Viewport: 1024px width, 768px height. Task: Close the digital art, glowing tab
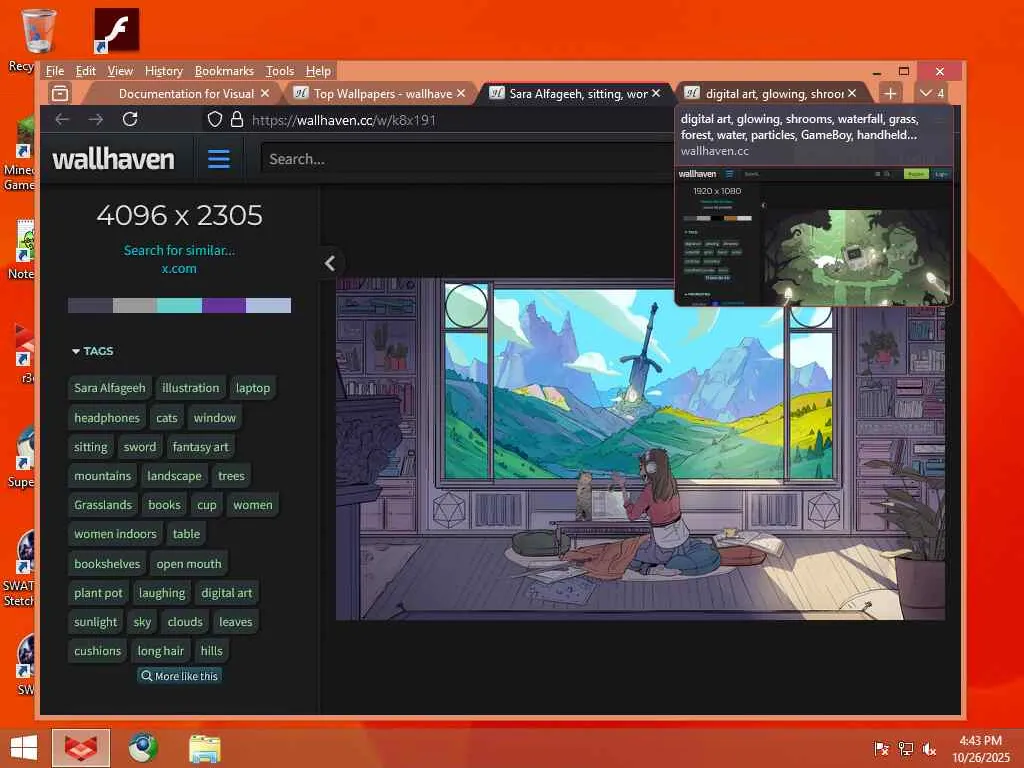[852, 93]
